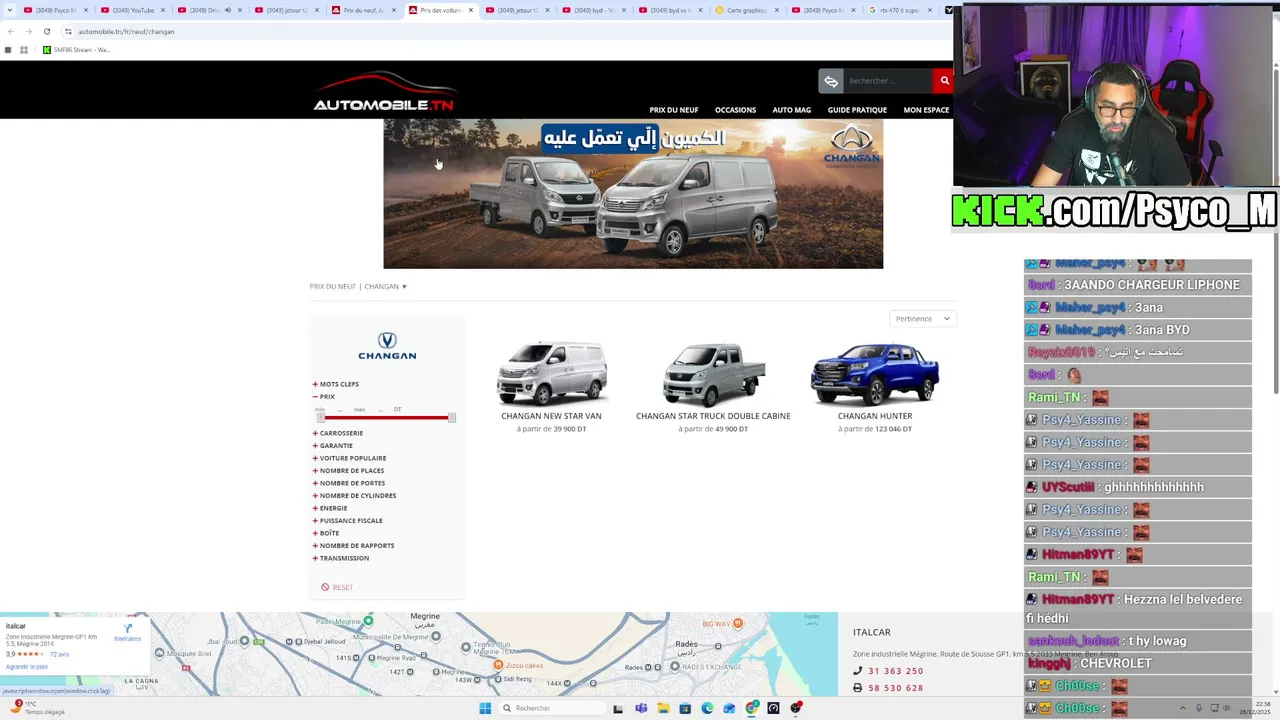The image size is (1280, 720).
Task: Expand the BOÎTE filter
Action: [x=326, y=533]
